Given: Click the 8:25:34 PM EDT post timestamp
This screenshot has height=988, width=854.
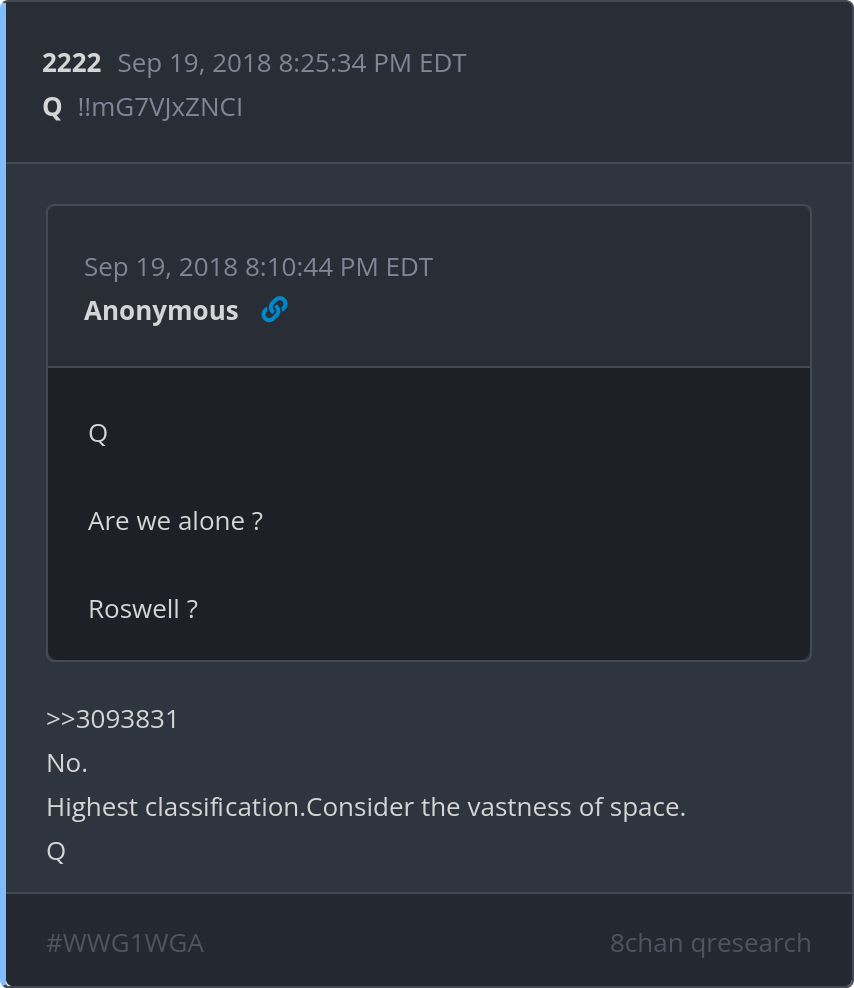Looking at the screenshot, I should pos(292,64).
